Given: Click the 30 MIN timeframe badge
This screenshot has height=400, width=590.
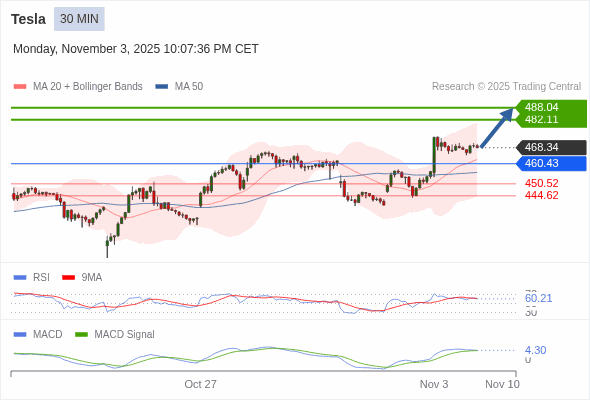Looking at the screenshot, I should pyautogui.click(x=79, y=19).
